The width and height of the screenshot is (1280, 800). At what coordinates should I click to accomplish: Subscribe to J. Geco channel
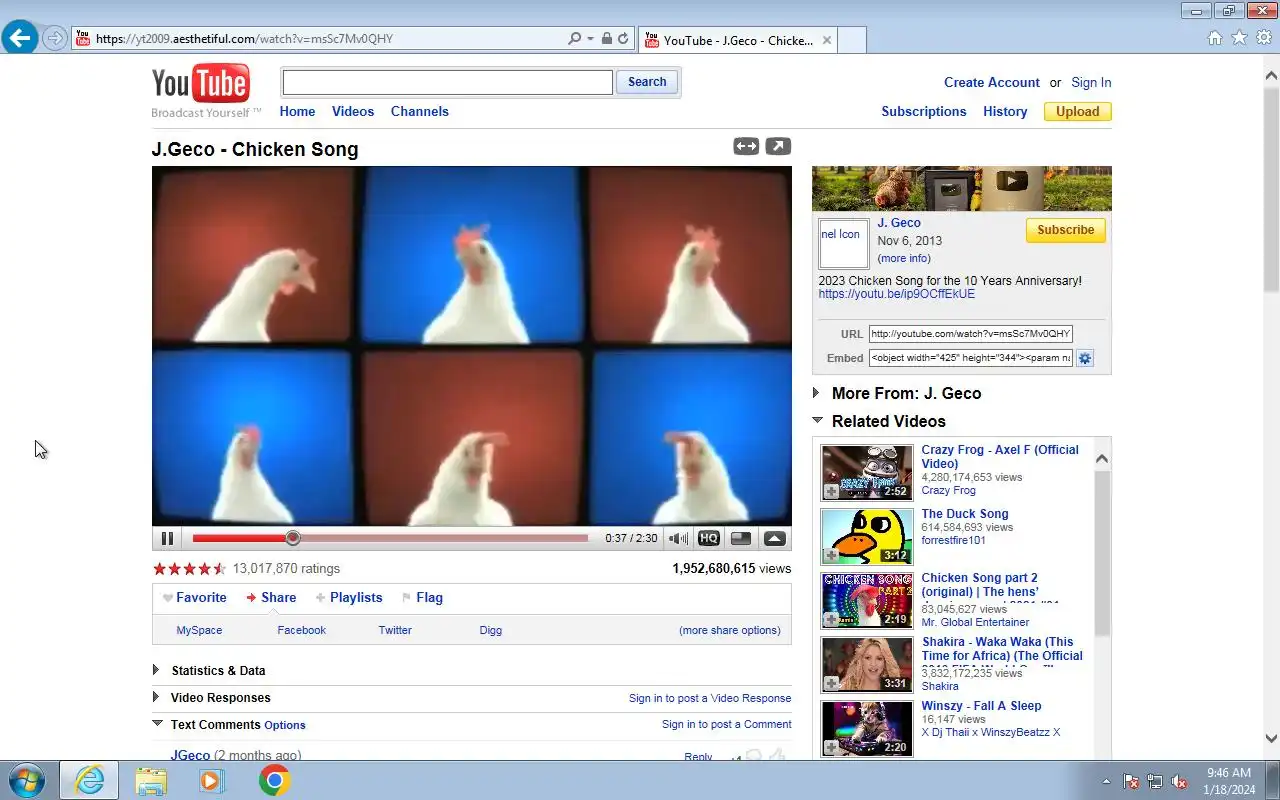(1065, 230)
